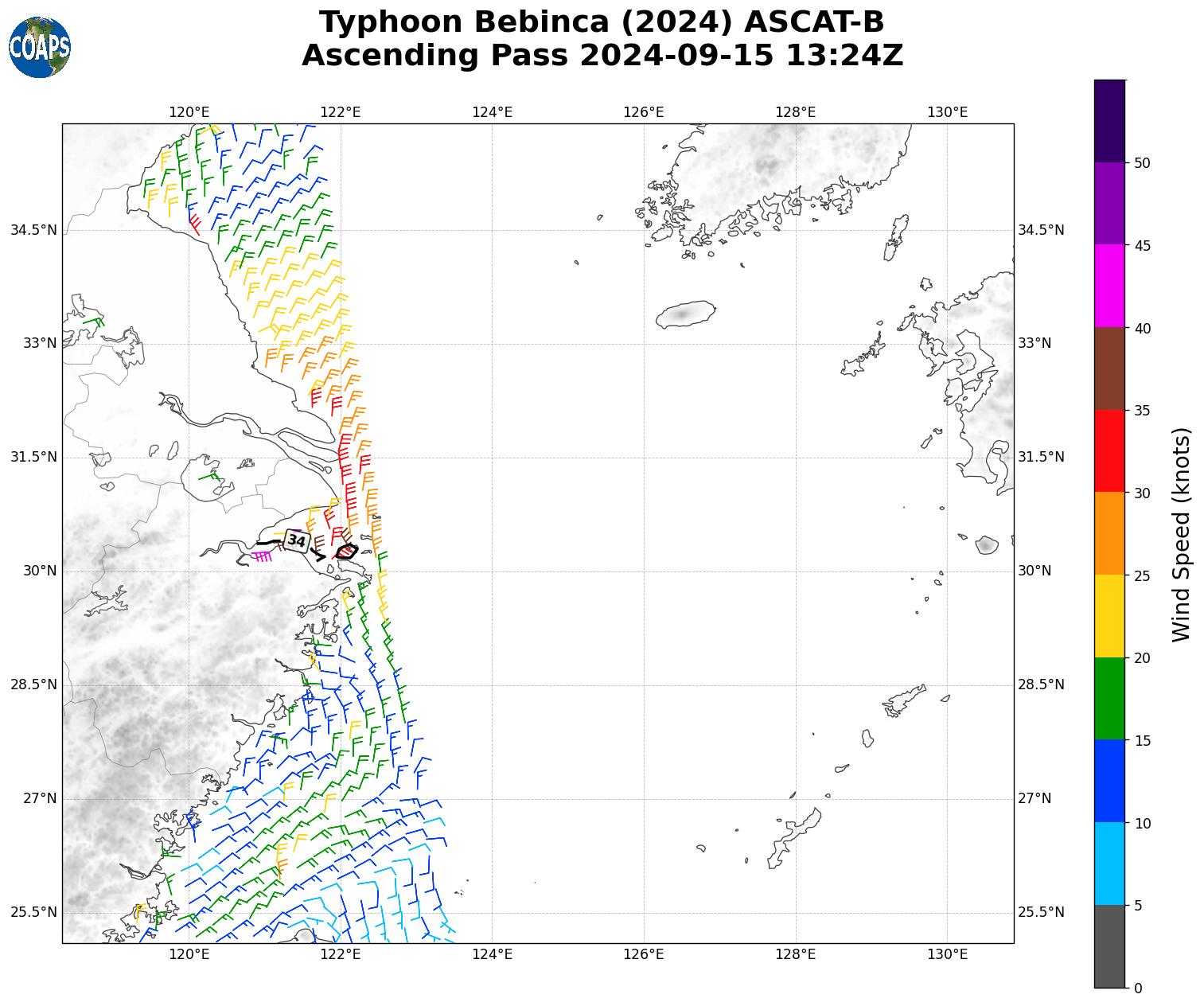This screenshot has height=1006, width=1204.
Task: Click the magenta wind barbs near Hangzhou Bay
Action: (262, 556)
